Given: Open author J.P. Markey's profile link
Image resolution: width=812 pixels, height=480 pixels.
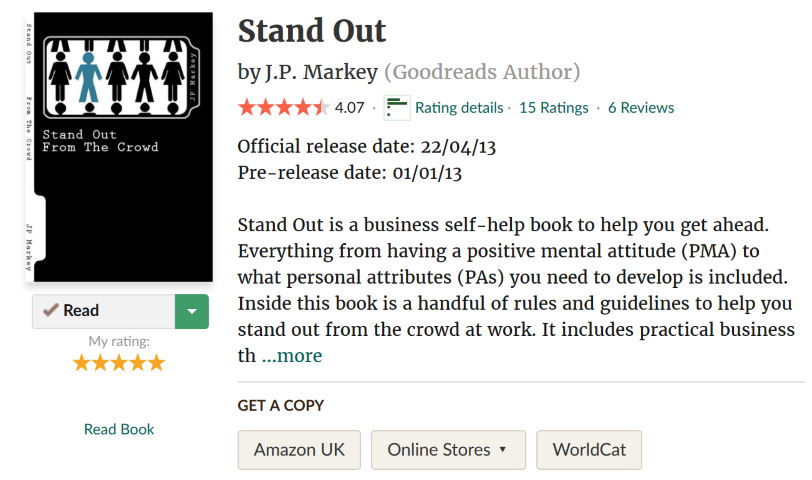Looking at the screenshot, I should point(322,72).
